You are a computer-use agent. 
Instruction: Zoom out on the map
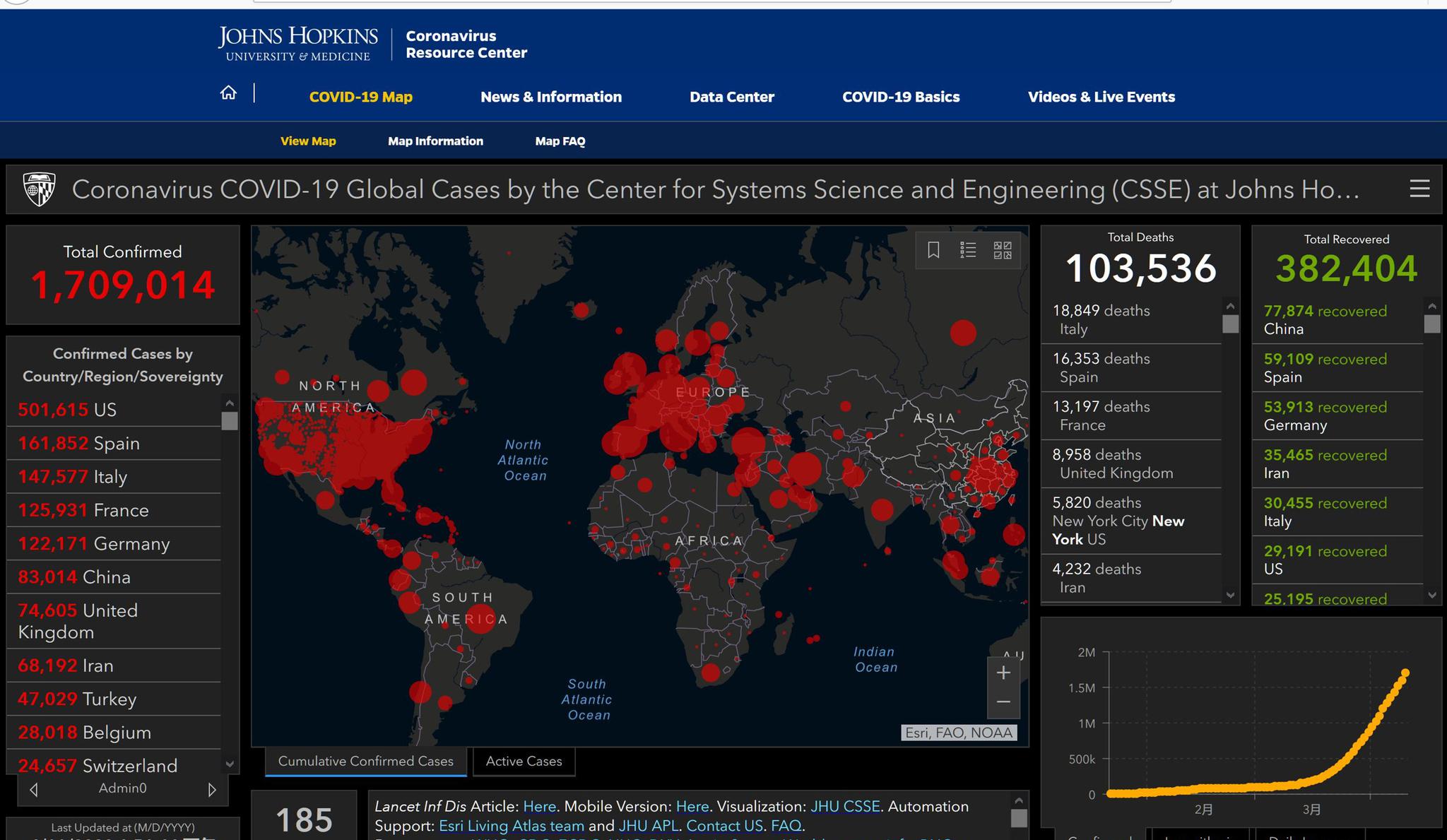point(1003,702)
